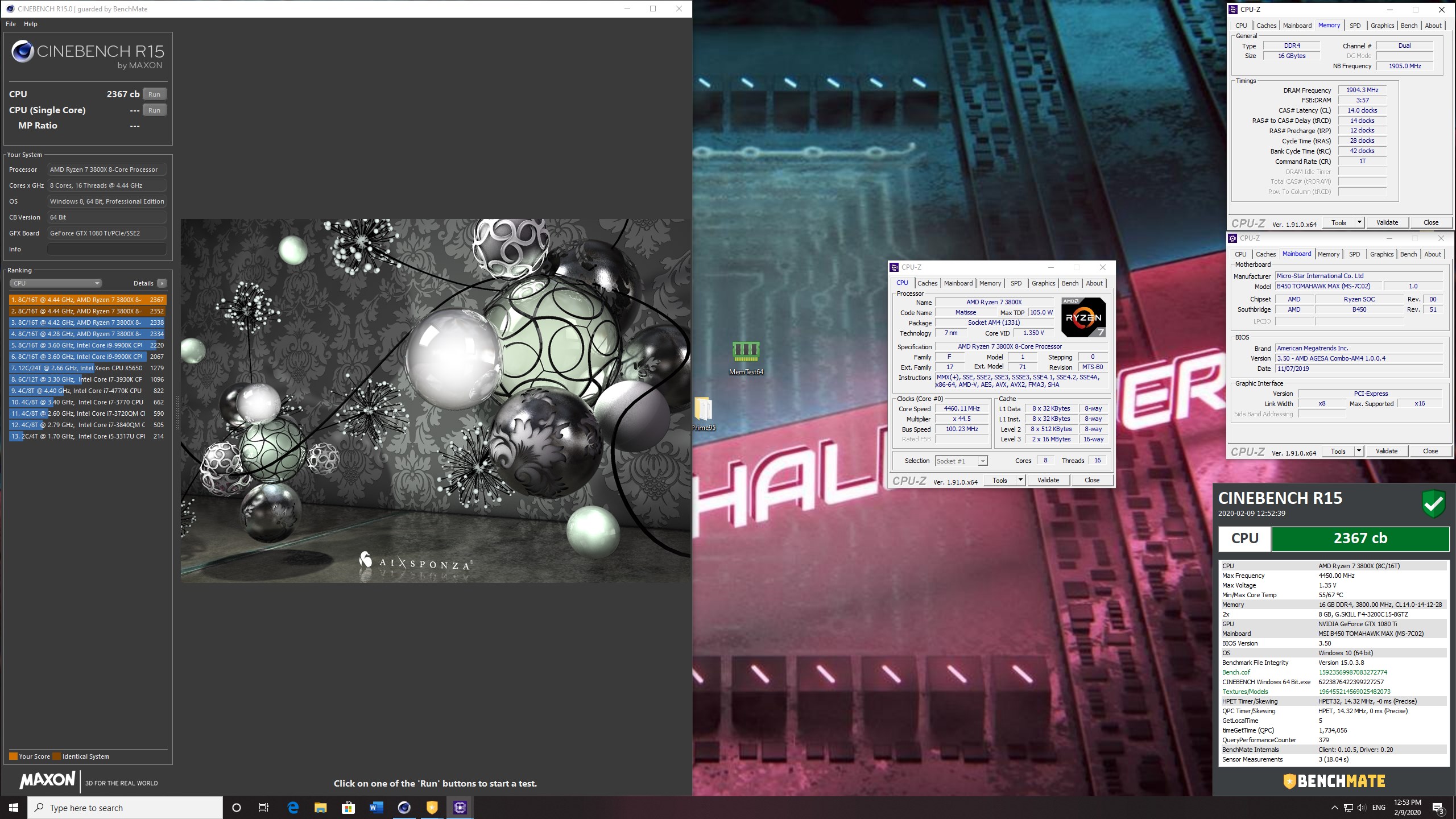Click the Ranking Details arrow button
The height and width of the screenshot is (819, 1456).
pos(162,283)
